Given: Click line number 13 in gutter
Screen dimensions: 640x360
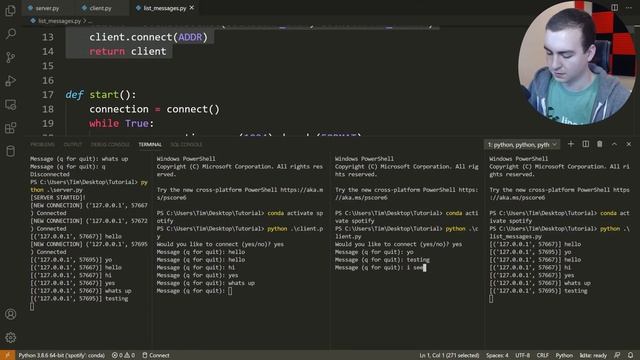Looking at the screenshot, I should tap(48, 37).
